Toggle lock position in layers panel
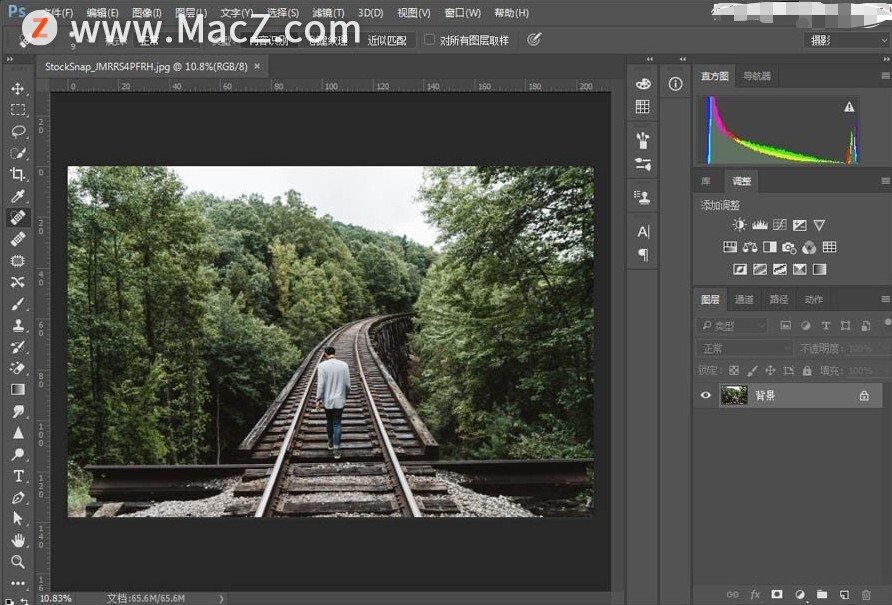This screenshot has width=892, height=605. click(770, 371)
